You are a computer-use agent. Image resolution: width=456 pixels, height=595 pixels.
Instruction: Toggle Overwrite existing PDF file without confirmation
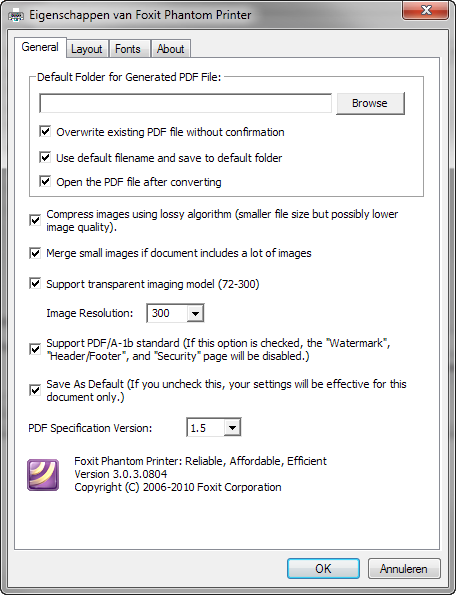[45, 132]
